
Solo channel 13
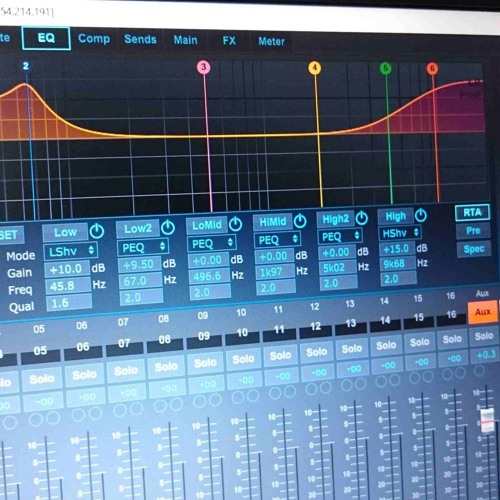352,348
